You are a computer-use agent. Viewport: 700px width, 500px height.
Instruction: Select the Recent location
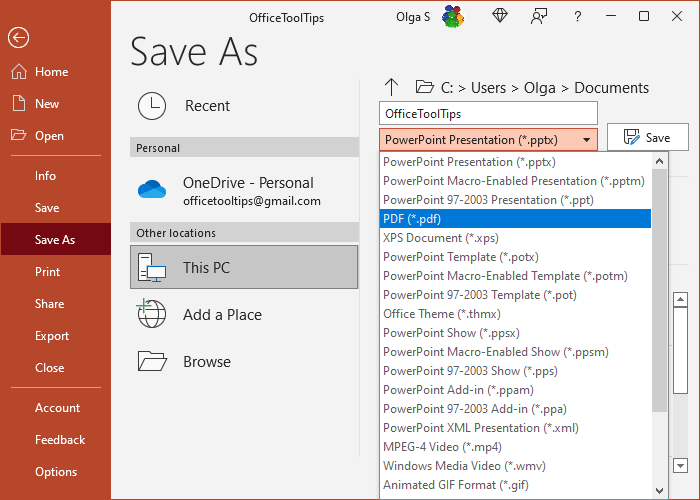point(244,106)
